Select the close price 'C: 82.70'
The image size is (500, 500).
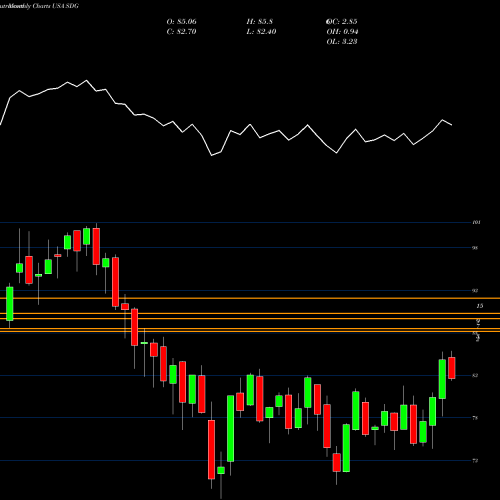[x=181, y=32]
